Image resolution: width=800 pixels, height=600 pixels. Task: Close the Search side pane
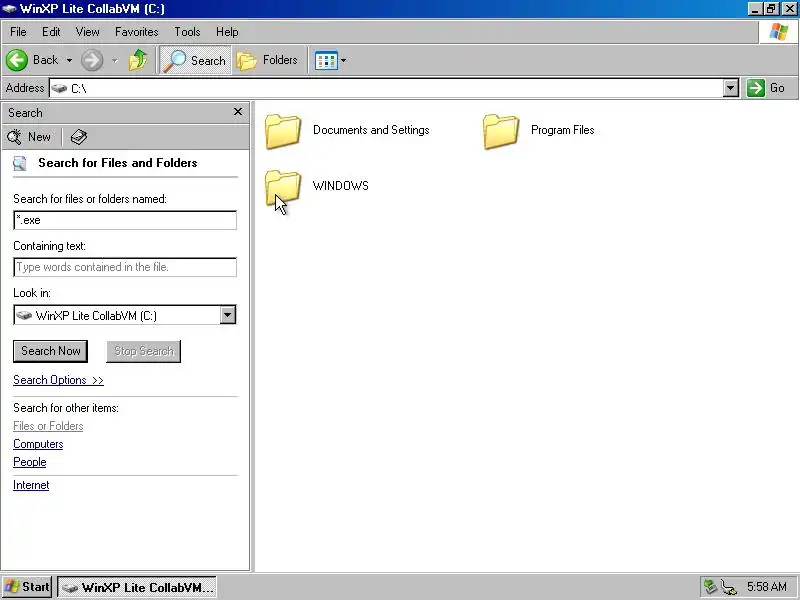238,112
